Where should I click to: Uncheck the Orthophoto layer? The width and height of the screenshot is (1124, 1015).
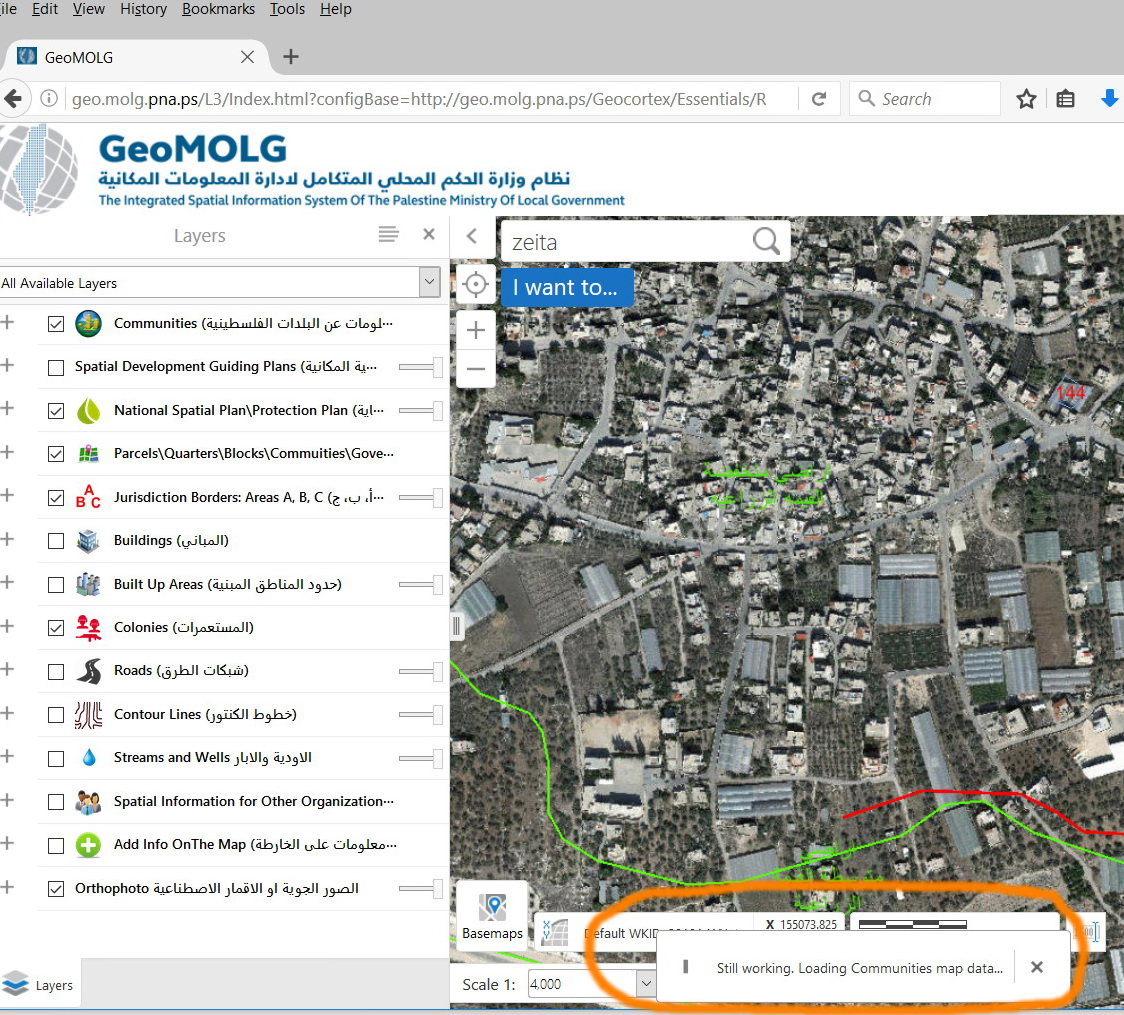tap(56, 889)
